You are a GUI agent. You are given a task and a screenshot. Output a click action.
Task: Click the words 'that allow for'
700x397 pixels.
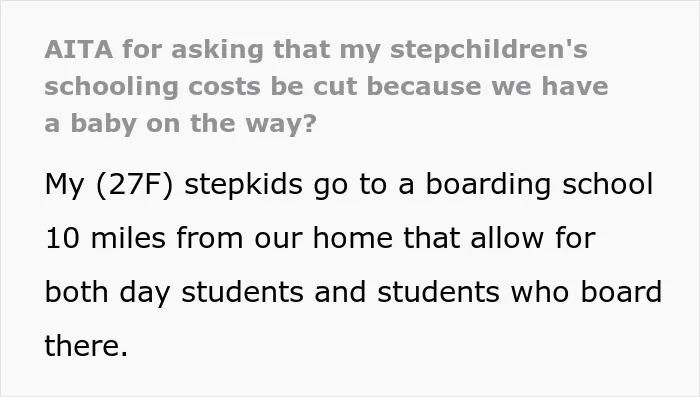500,238
